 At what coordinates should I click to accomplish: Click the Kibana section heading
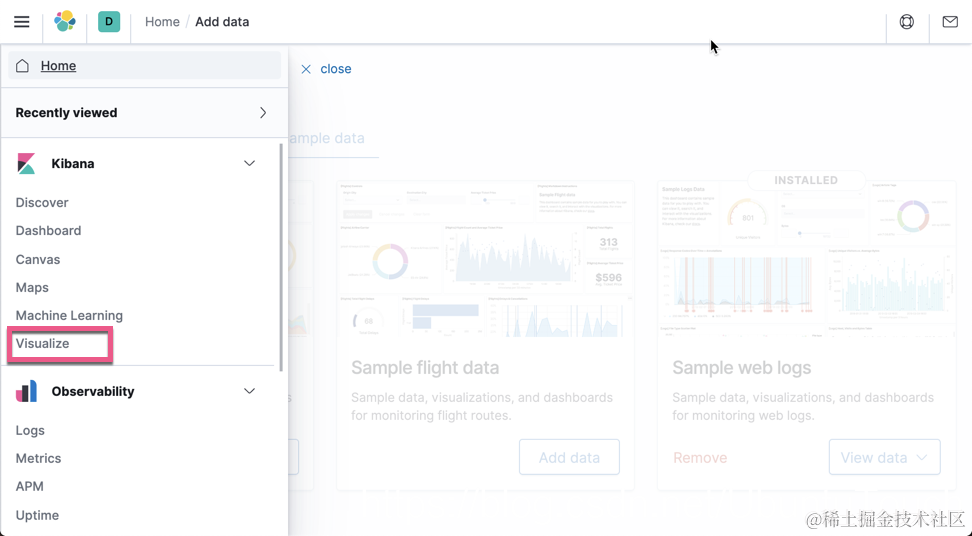(x=73, y=164)
